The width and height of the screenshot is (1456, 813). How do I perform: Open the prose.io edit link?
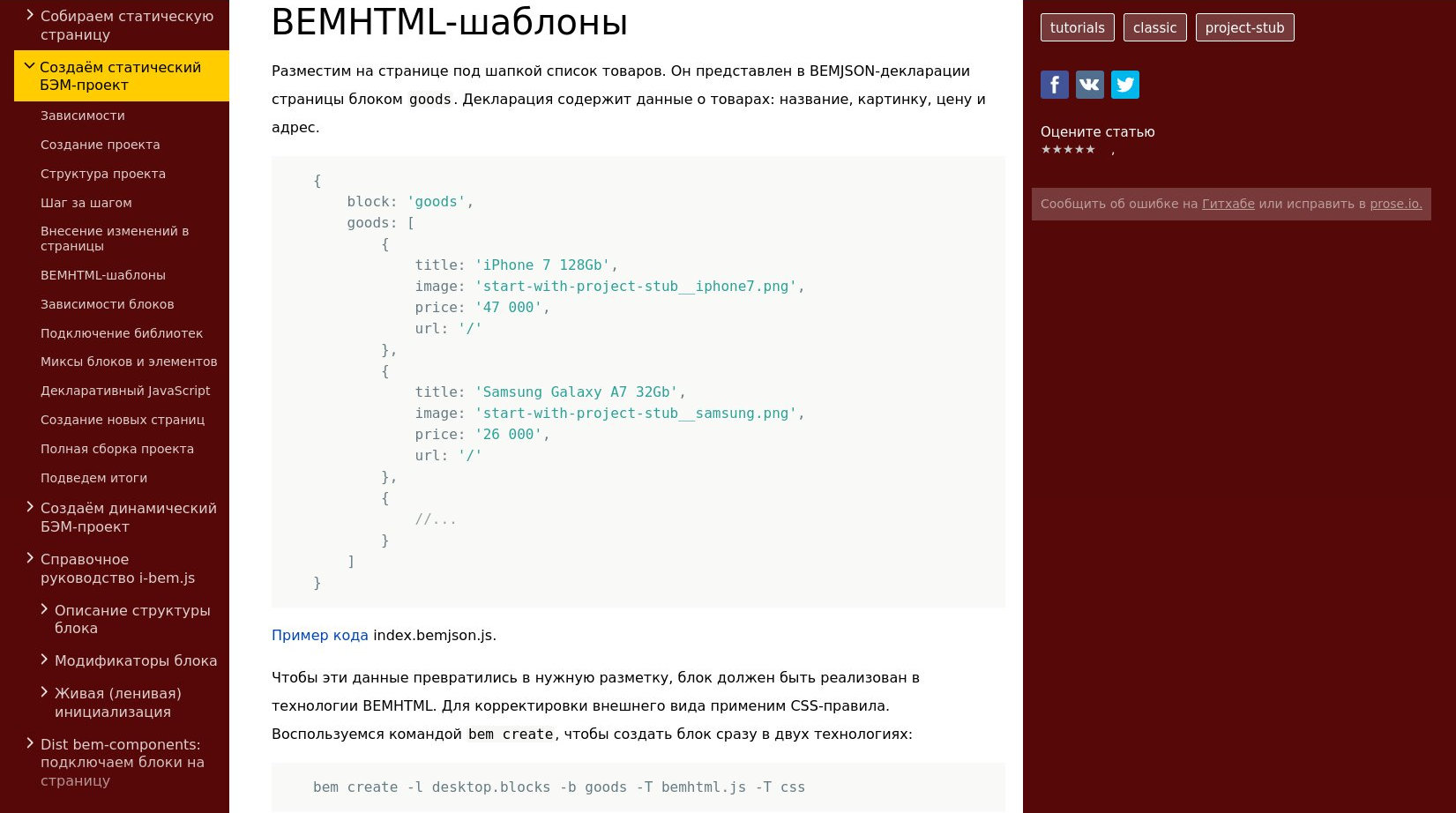(1395, 204)
